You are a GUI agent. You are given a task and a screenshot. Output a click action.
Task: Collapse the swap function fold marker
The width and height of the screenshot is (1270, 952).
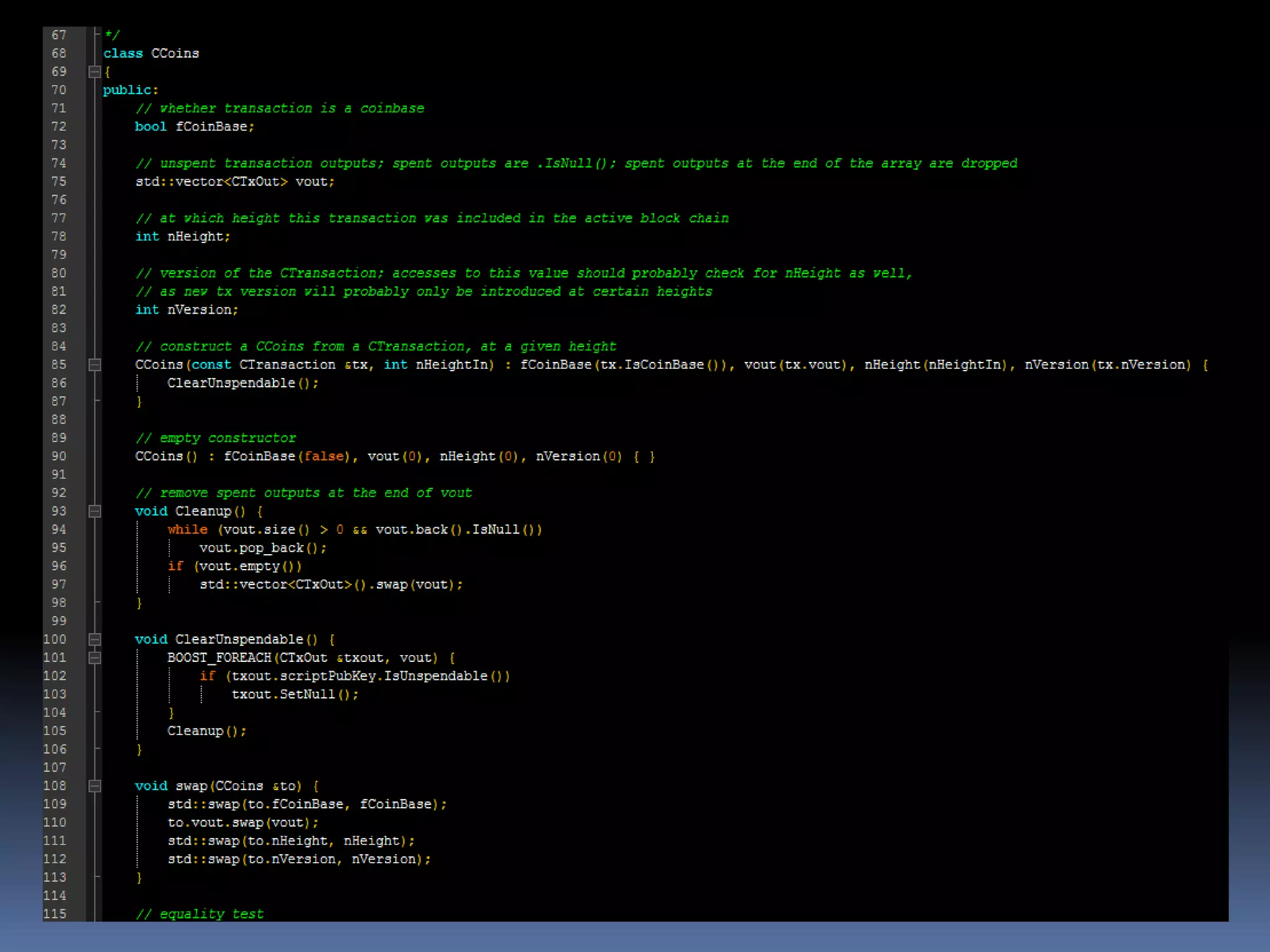pos(94,786)
